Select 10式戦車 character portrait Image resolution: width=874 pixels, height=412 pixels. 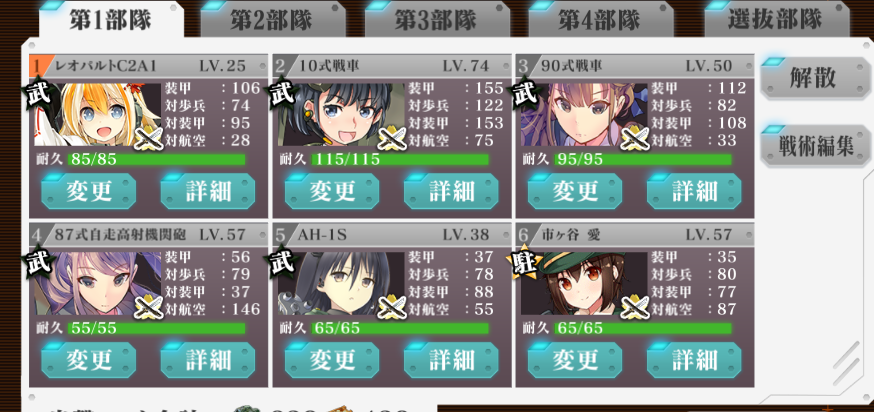(342, 115)
